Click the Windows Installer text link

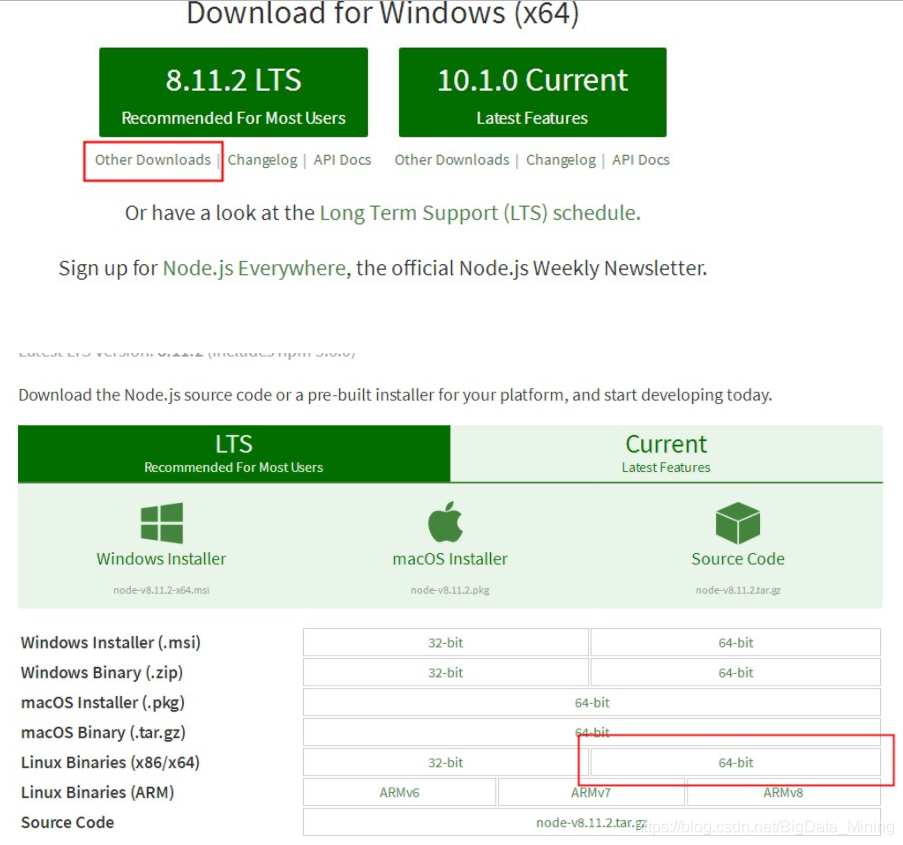161,559
